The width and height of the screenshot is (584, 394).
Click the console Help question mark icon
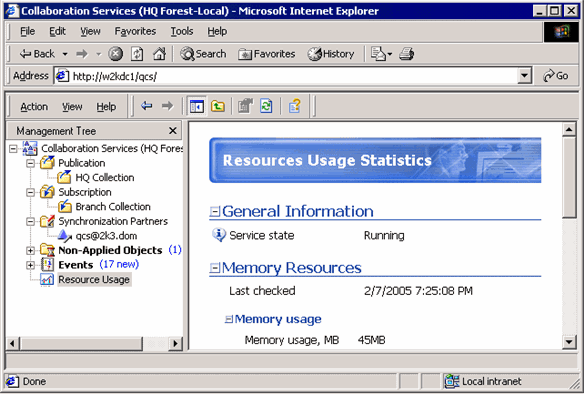coord(295,107)
